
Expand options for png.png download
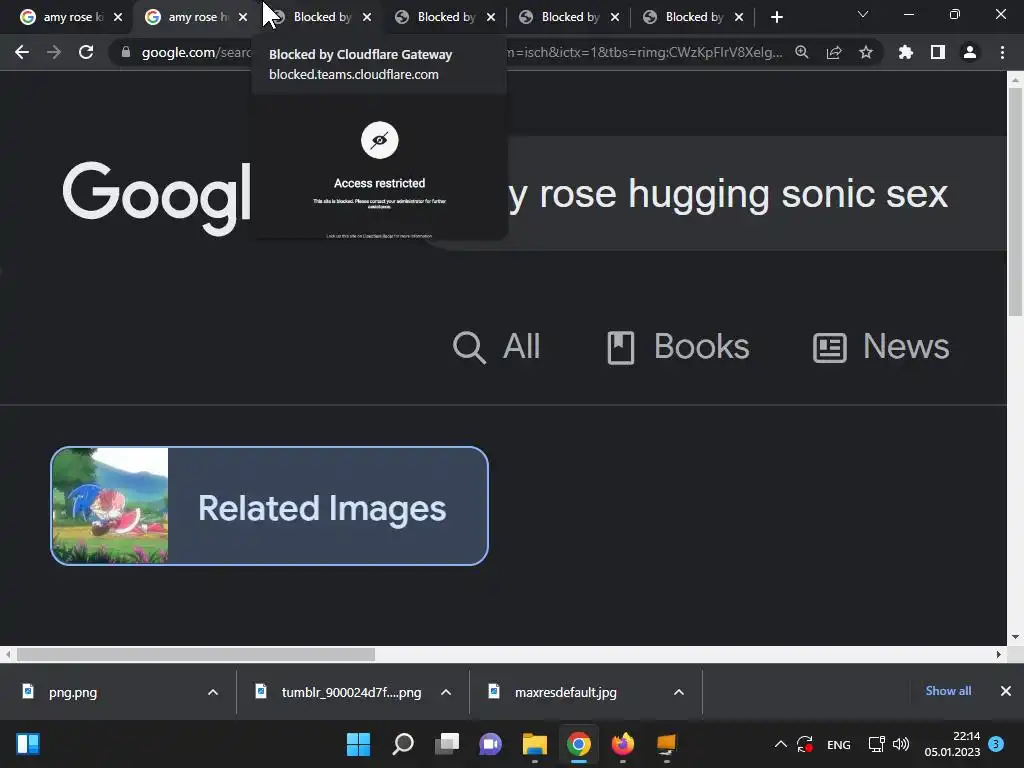(x=213, y=692)
